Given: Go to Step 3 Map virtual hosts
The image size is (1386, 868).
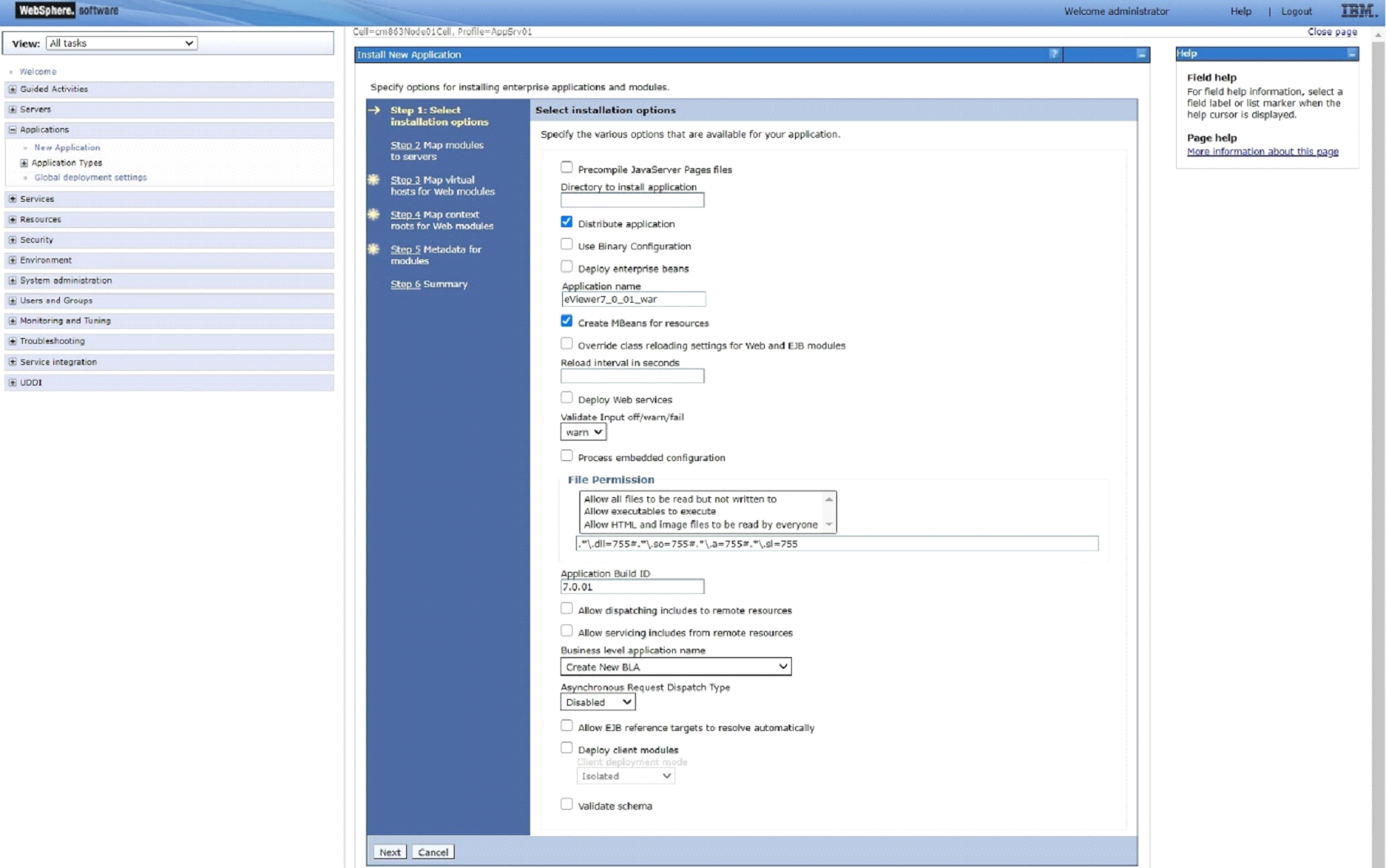Looking at the screenshot, I should (442, 185).
